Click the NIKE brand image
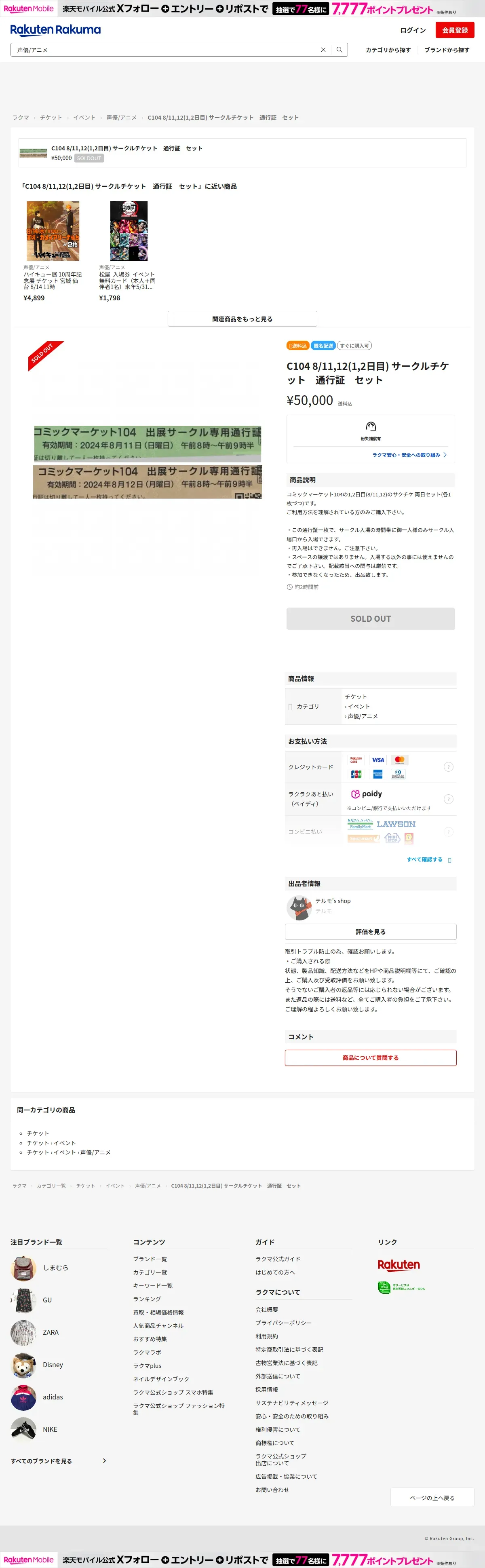 click(23, 1429)
